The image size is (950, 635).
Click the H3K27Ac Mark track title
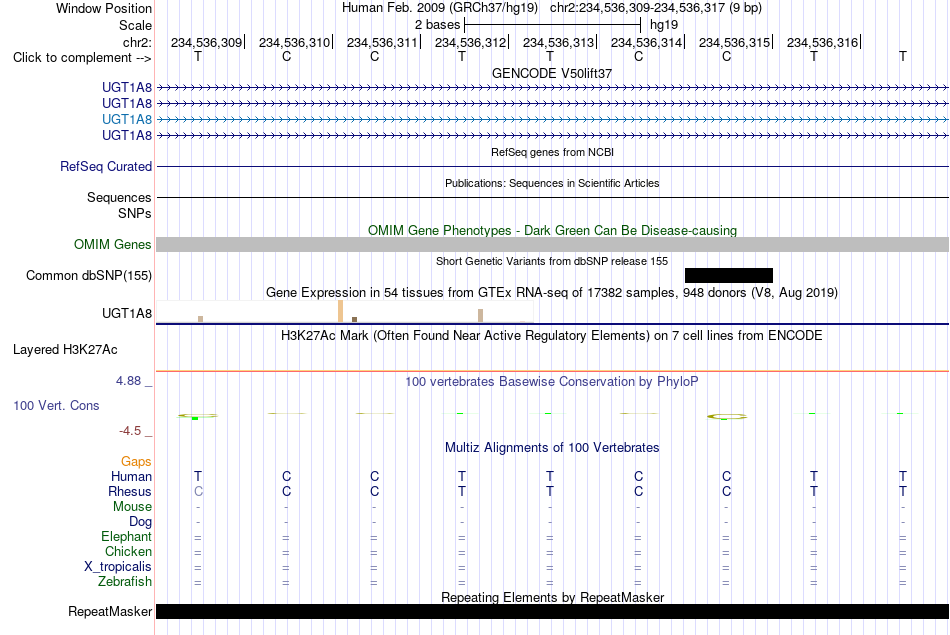coord(552,336)
